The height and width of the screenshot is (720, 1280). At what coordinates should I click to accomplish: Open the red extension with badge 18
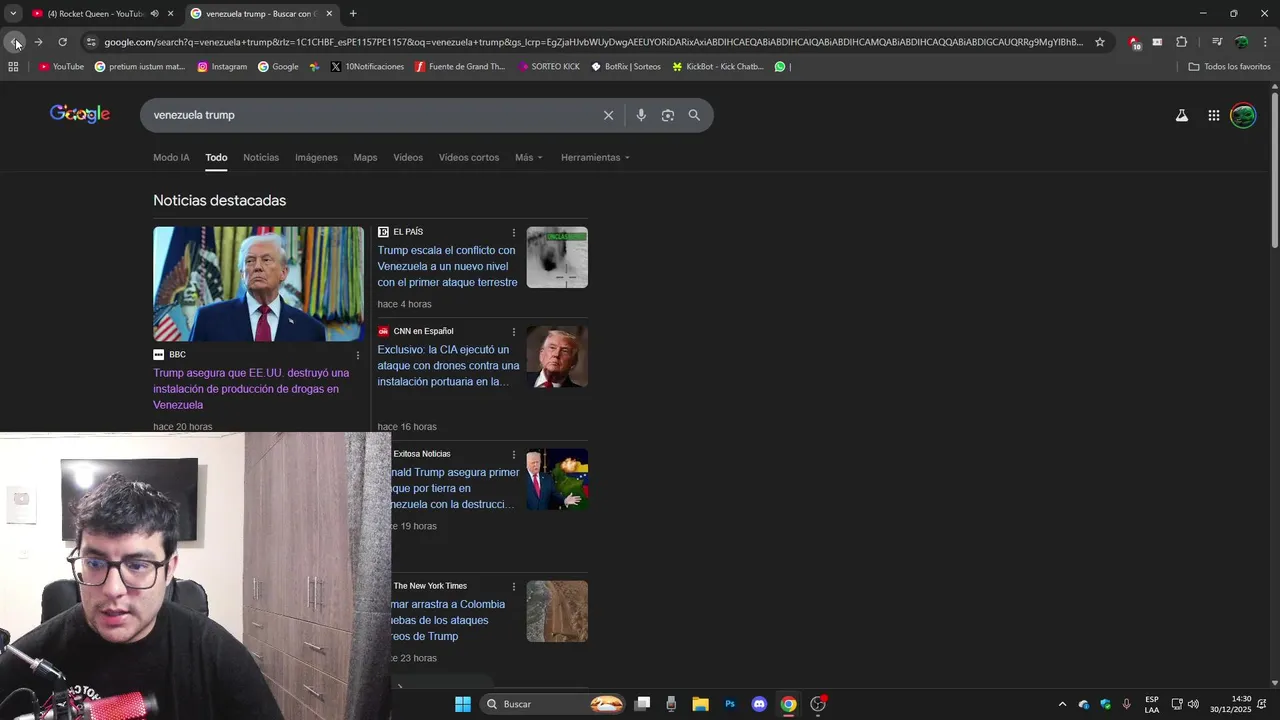pos(1134,42)
